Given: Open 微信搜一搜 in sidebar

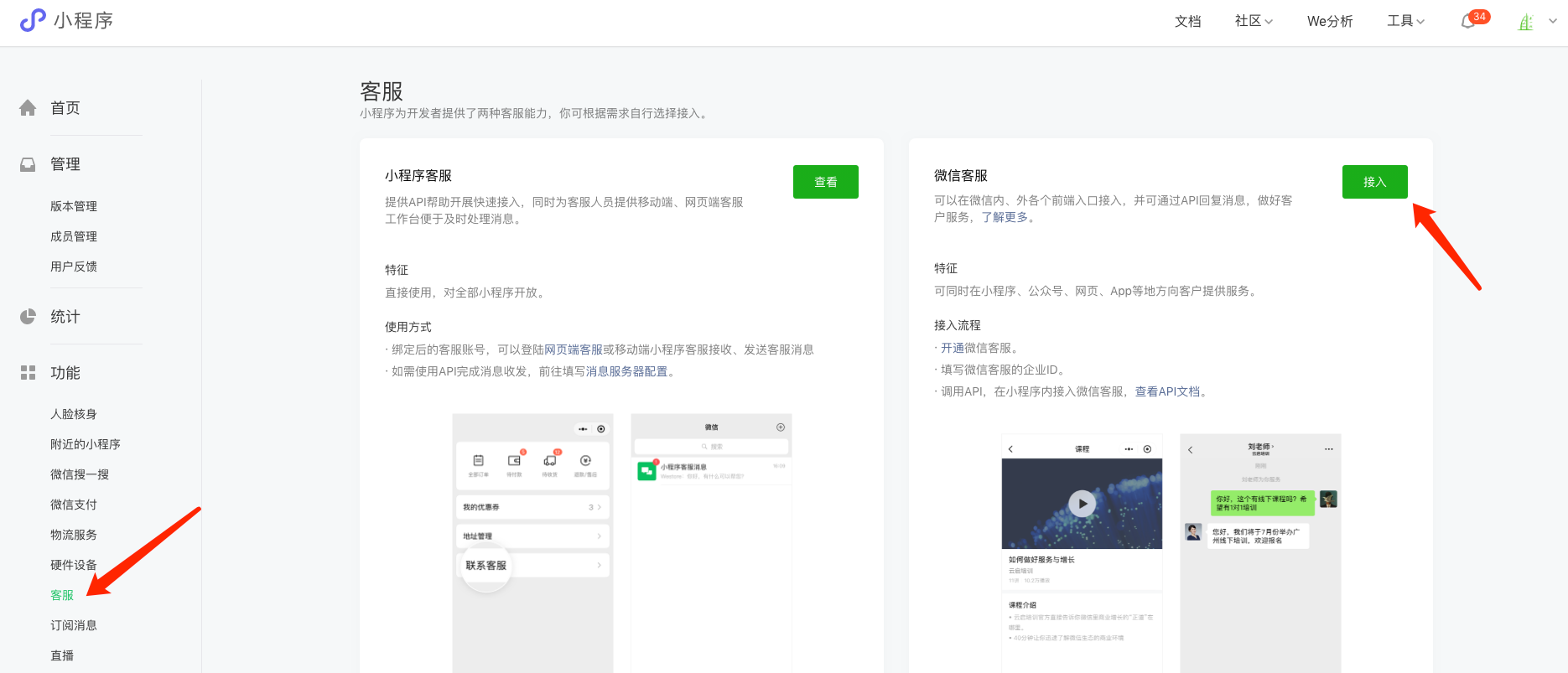Looking at the screenshot, I should click(80, 474).
